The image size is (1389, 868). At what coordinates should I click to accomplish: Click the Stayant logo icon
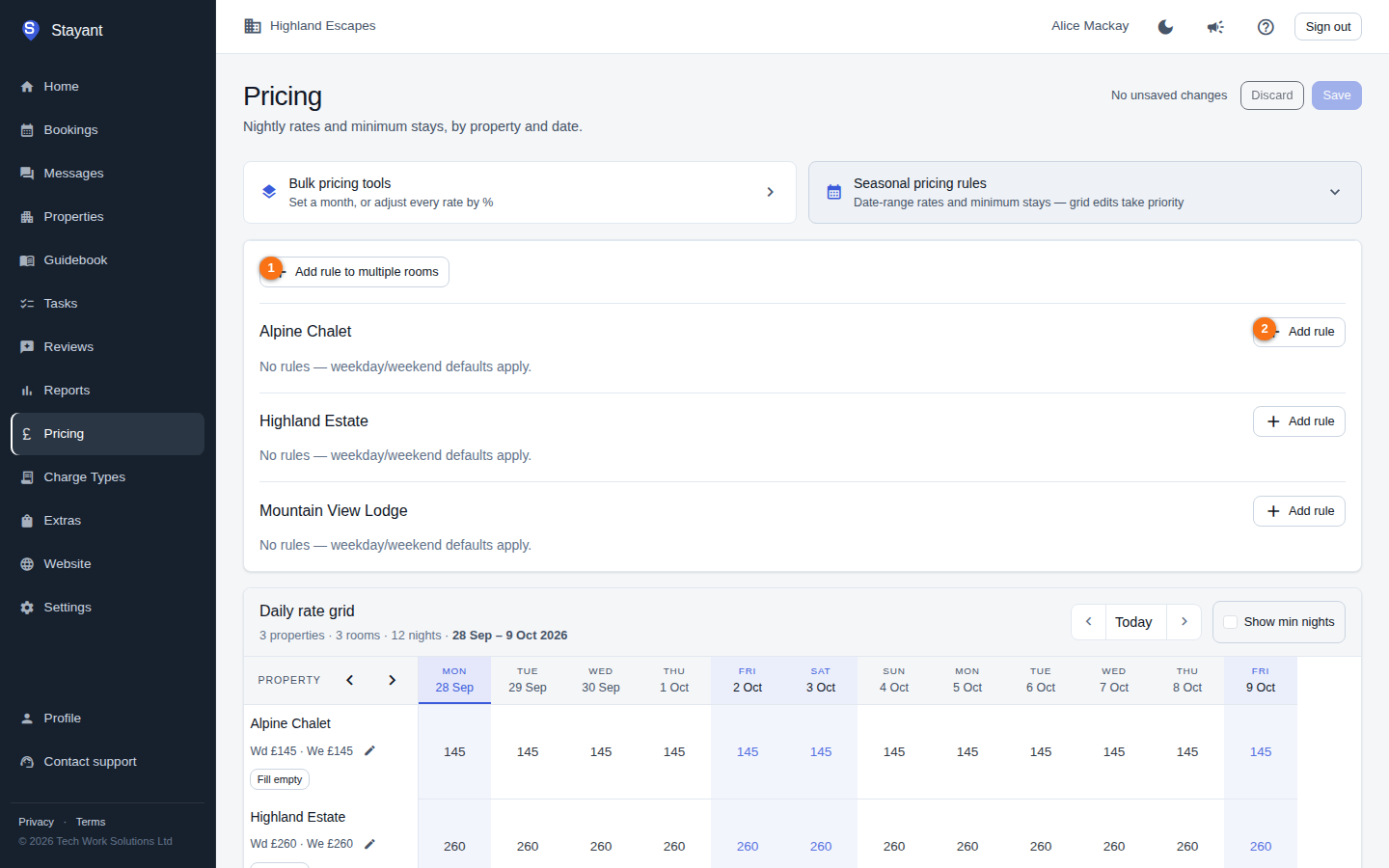point(30,30)
